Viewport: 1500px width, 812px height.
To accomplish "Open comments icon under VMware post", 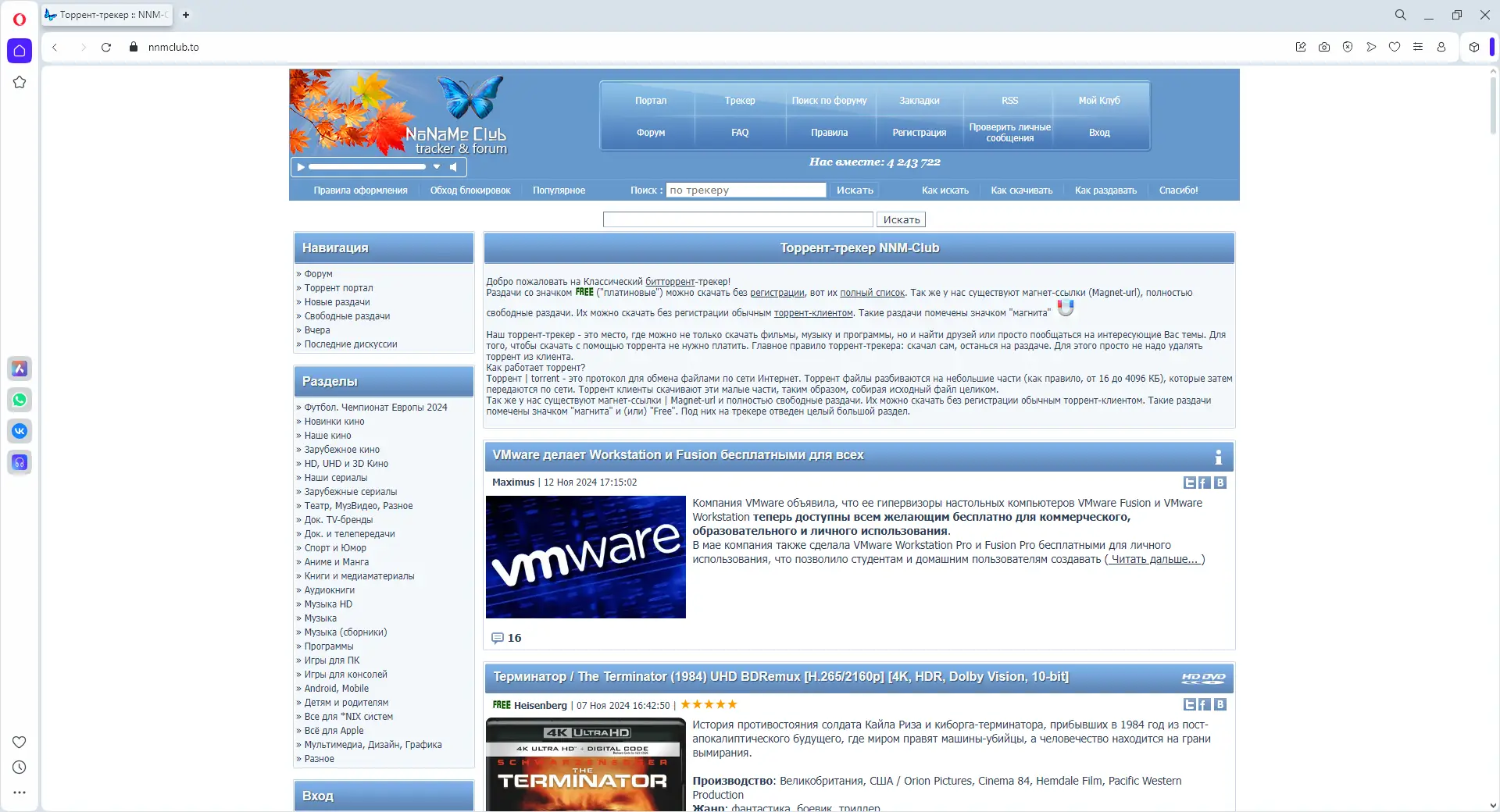I will click(x=497, y=638).
